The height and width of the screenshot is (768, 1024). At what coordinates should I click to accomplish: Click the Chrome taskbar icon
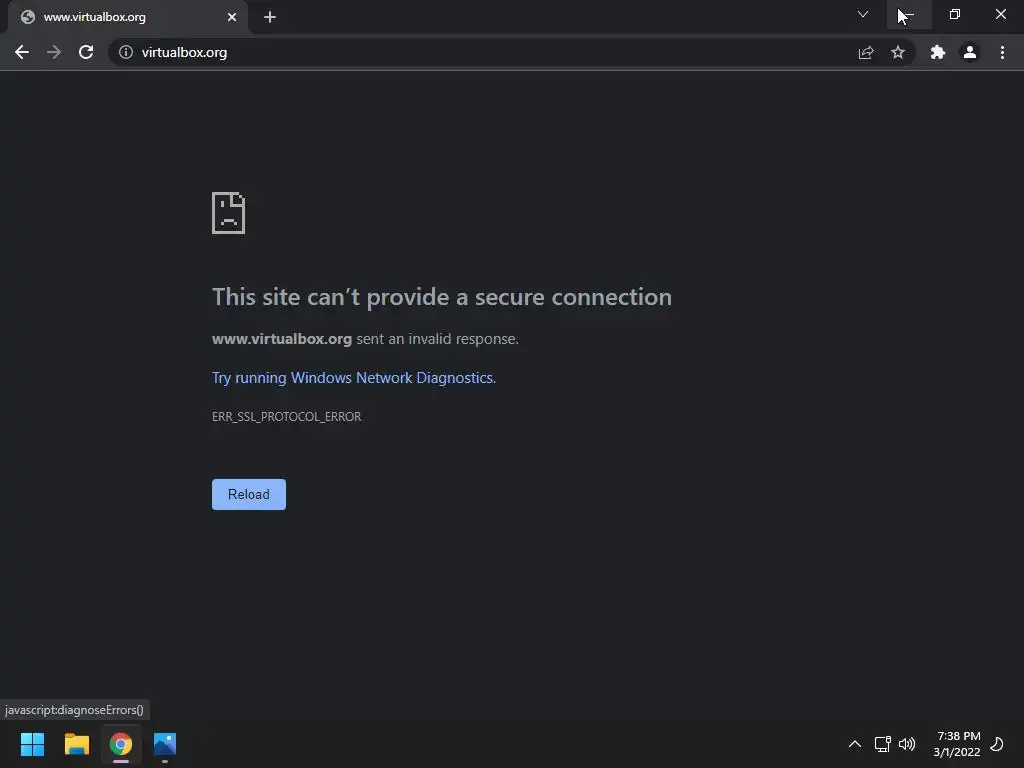tap(121, 744)
